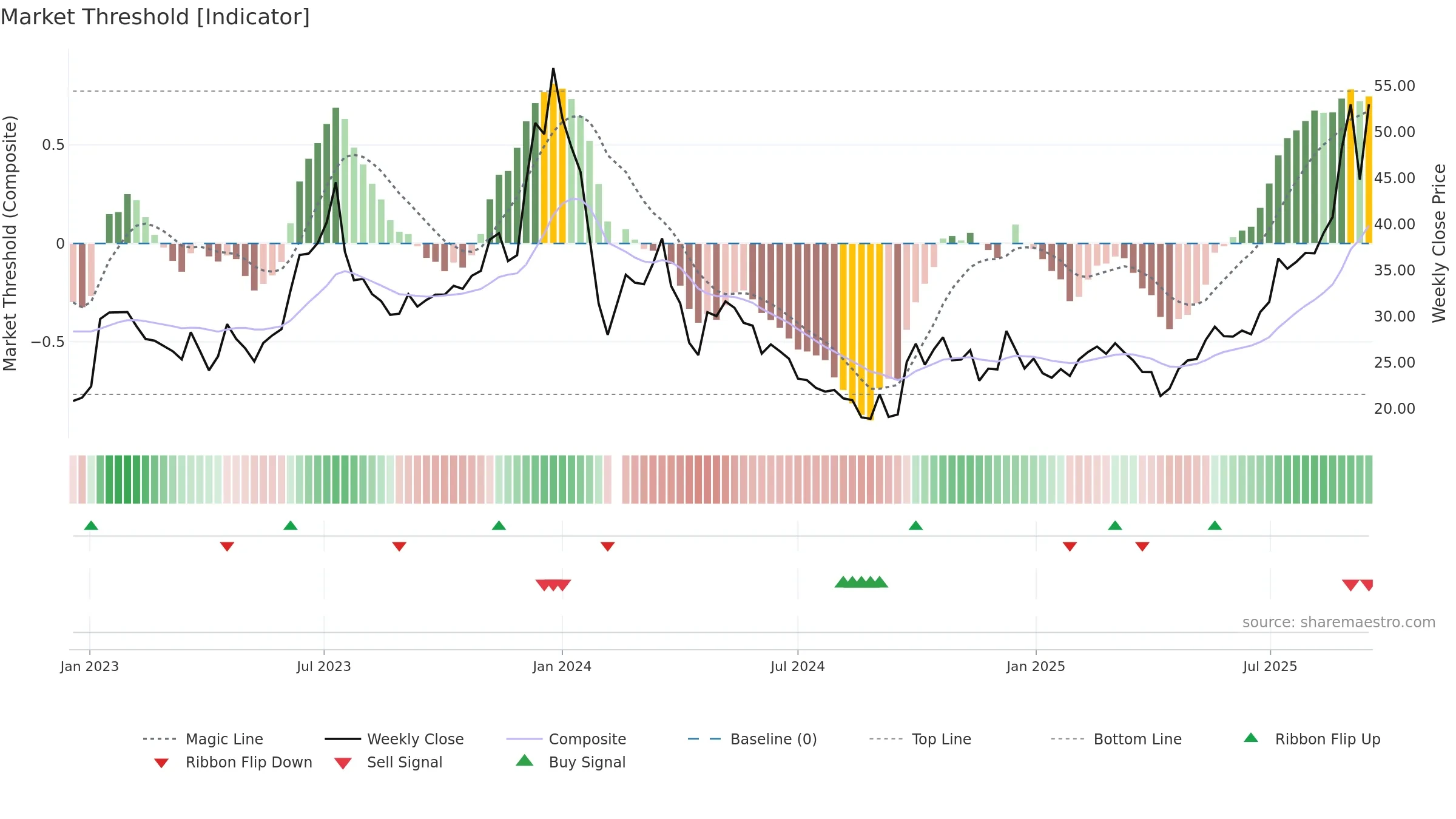Click the flip-up triangle around Oct 2024
This screenshot has height=819, width=1456.
(x=915, y=525)
